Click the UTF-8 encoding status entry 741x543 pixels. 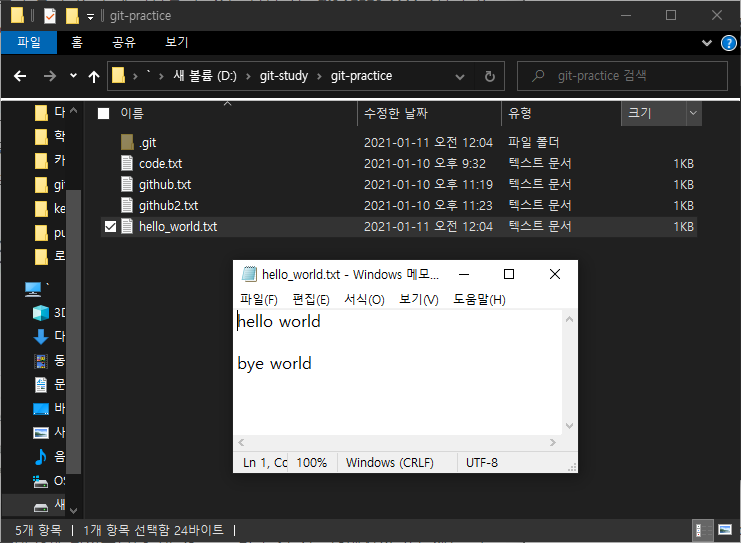[x=482, y=463]
